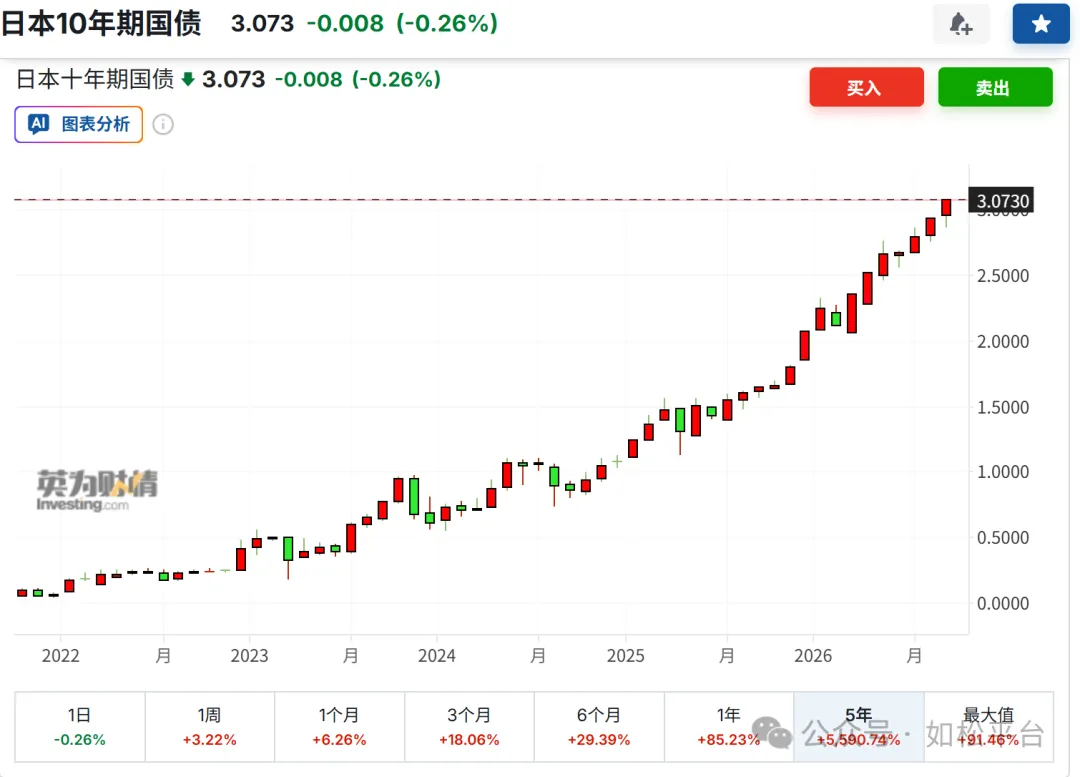The width and height of the screenshot is (1080, 777).
Task: Click the blue star watchlist icon
Action: pyautogui.click(x=1041, y=24)
